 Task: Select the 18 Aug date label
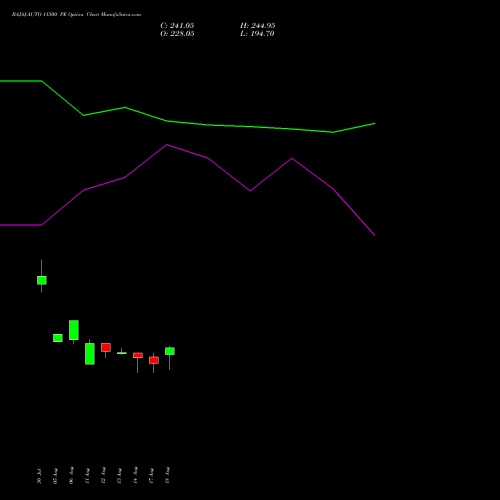167,476
